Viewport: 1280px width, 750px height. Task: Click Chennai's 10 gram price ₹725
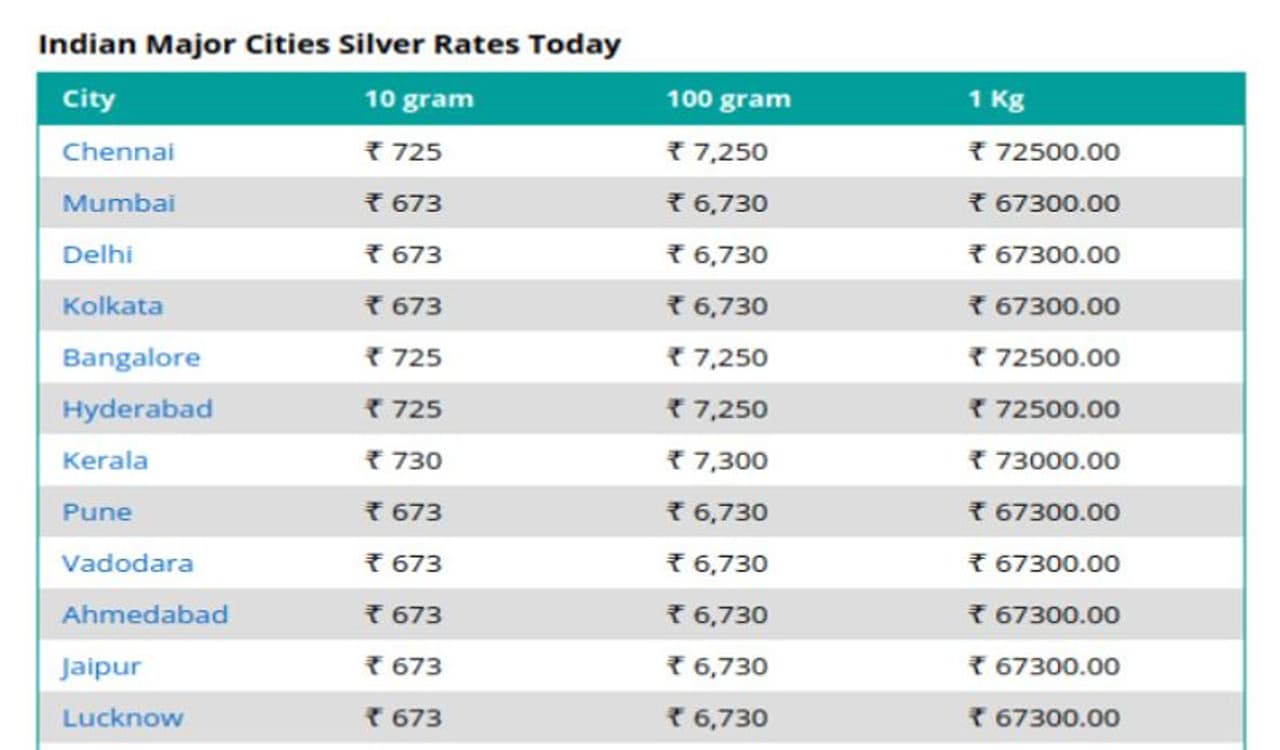403,152
